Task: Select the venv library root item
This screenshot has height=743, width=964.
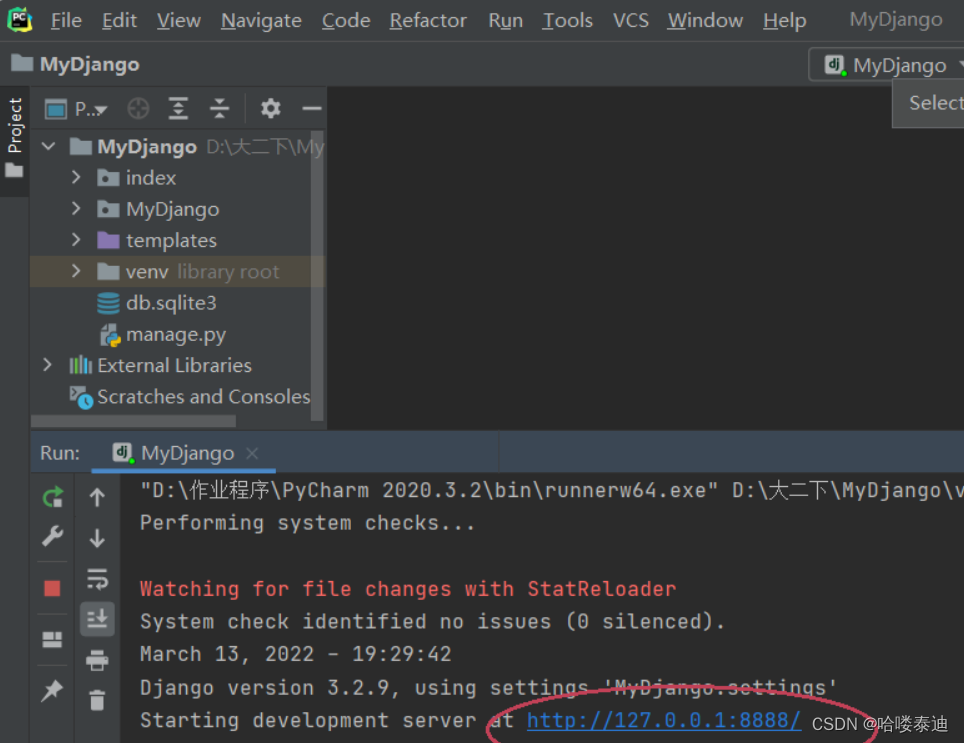Action: point(177,272)
